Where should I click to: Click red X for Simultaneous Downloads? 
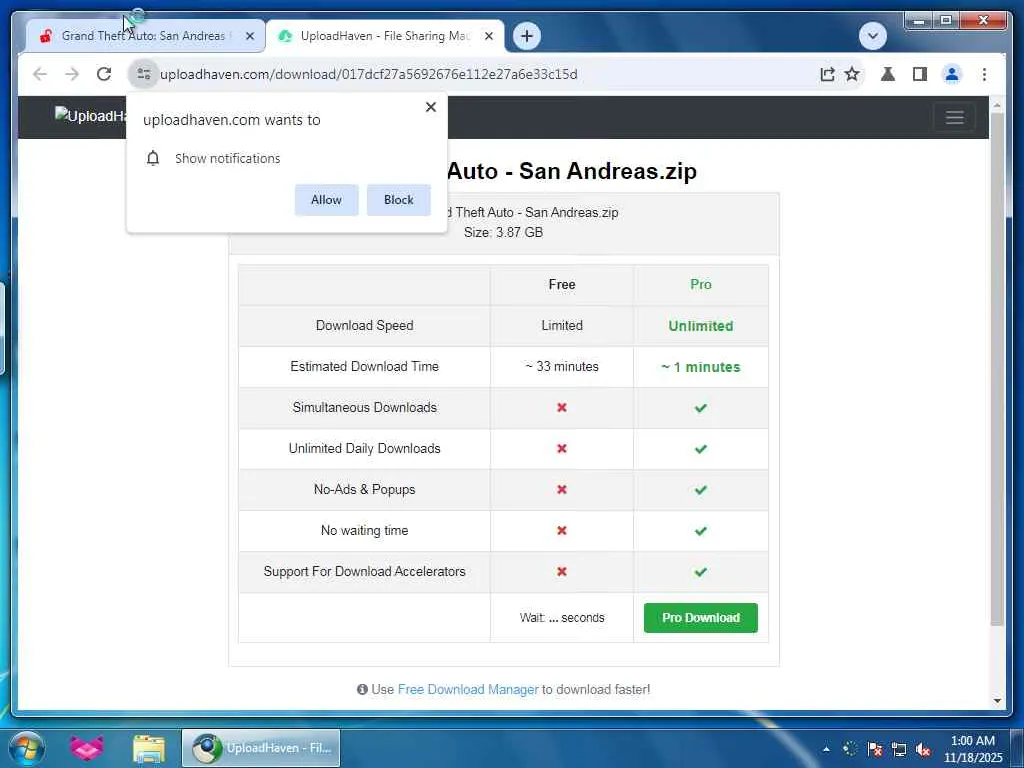tap(562, 408)
